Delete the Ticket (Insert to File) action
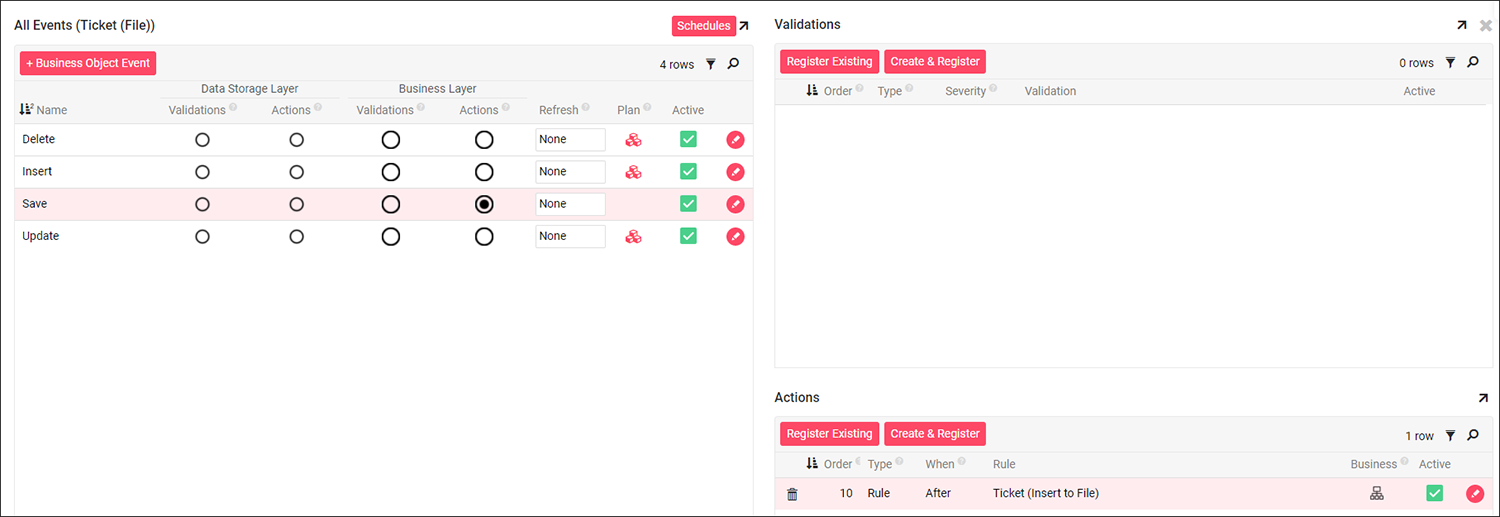The height and width of the screenshot is (517, 1500). click(x=792, y=494)
